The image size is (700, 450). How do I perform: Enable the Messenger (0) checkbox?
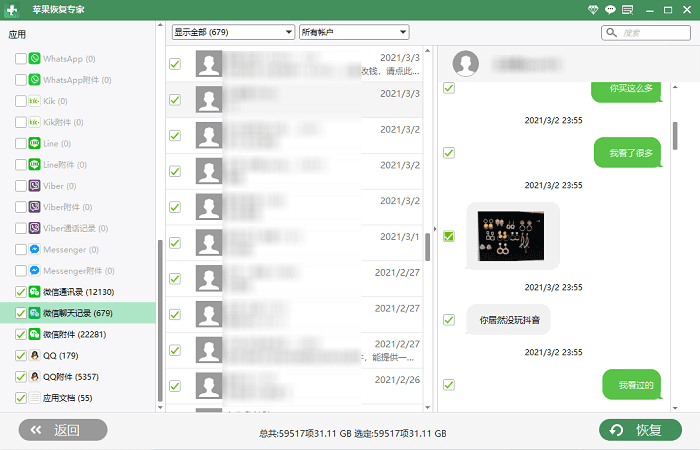pyautogui.click(x=21, y=249)
